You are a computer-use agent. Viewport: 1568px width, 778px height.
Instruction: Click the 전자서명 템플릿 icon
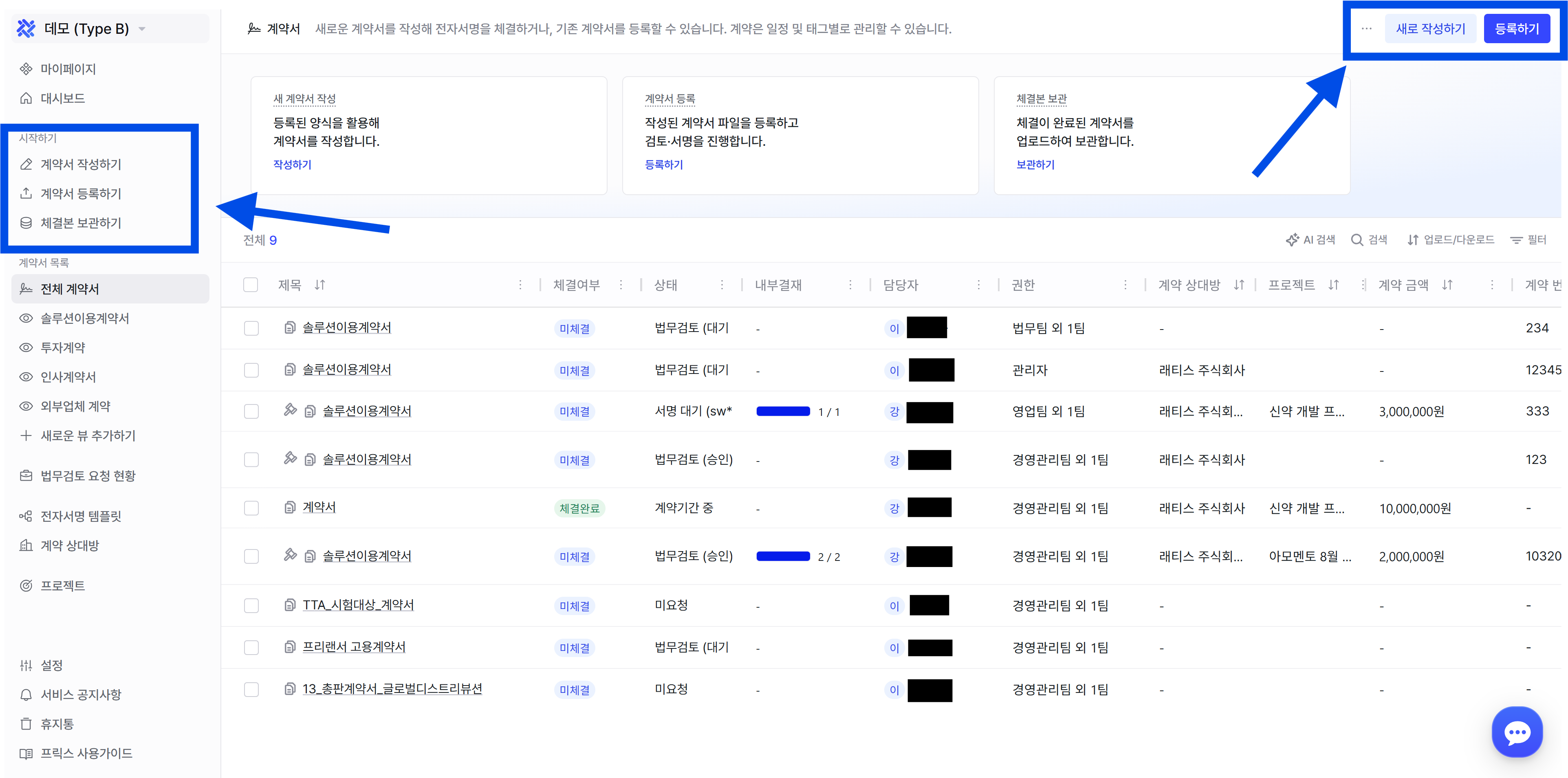tap(26, 516)
